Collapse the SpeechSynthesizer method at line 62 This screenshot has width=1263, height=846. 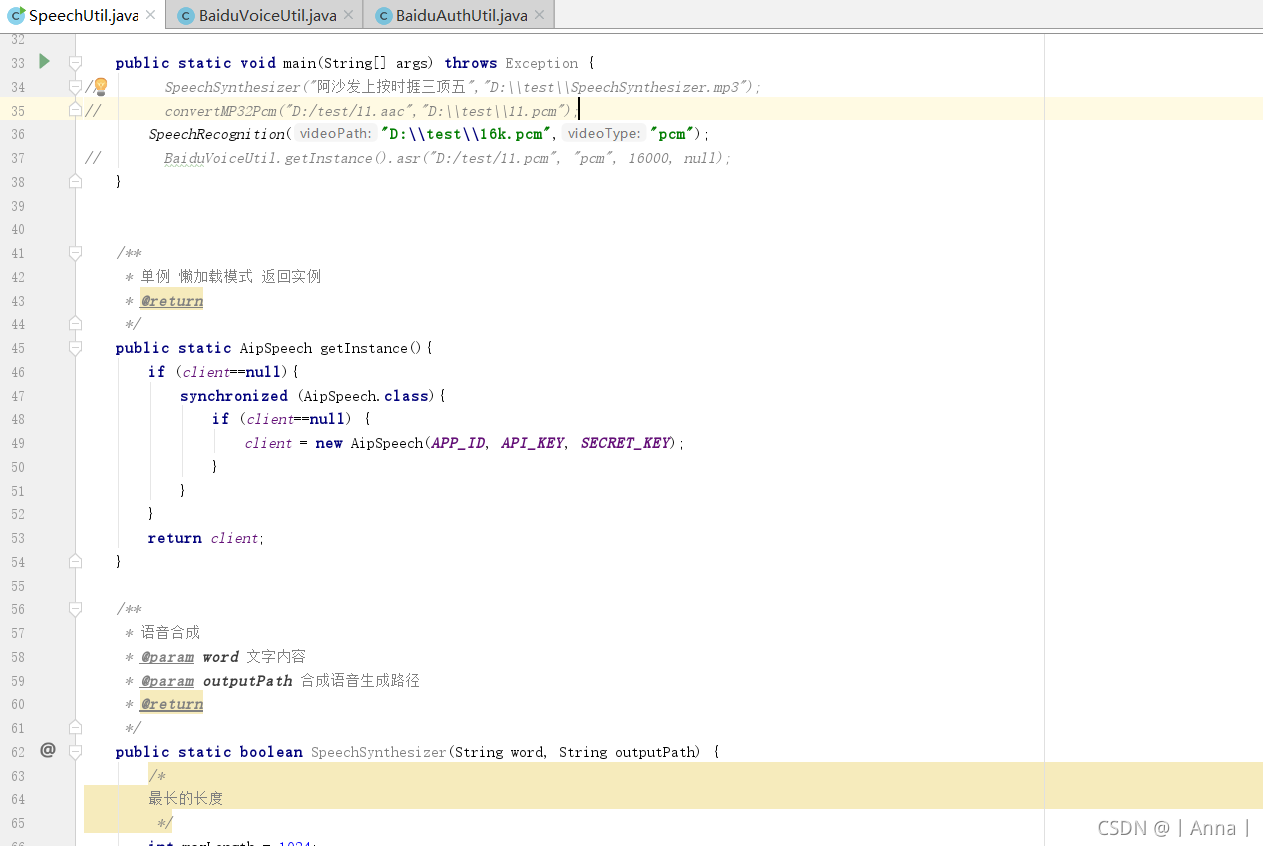click(75, 751)
